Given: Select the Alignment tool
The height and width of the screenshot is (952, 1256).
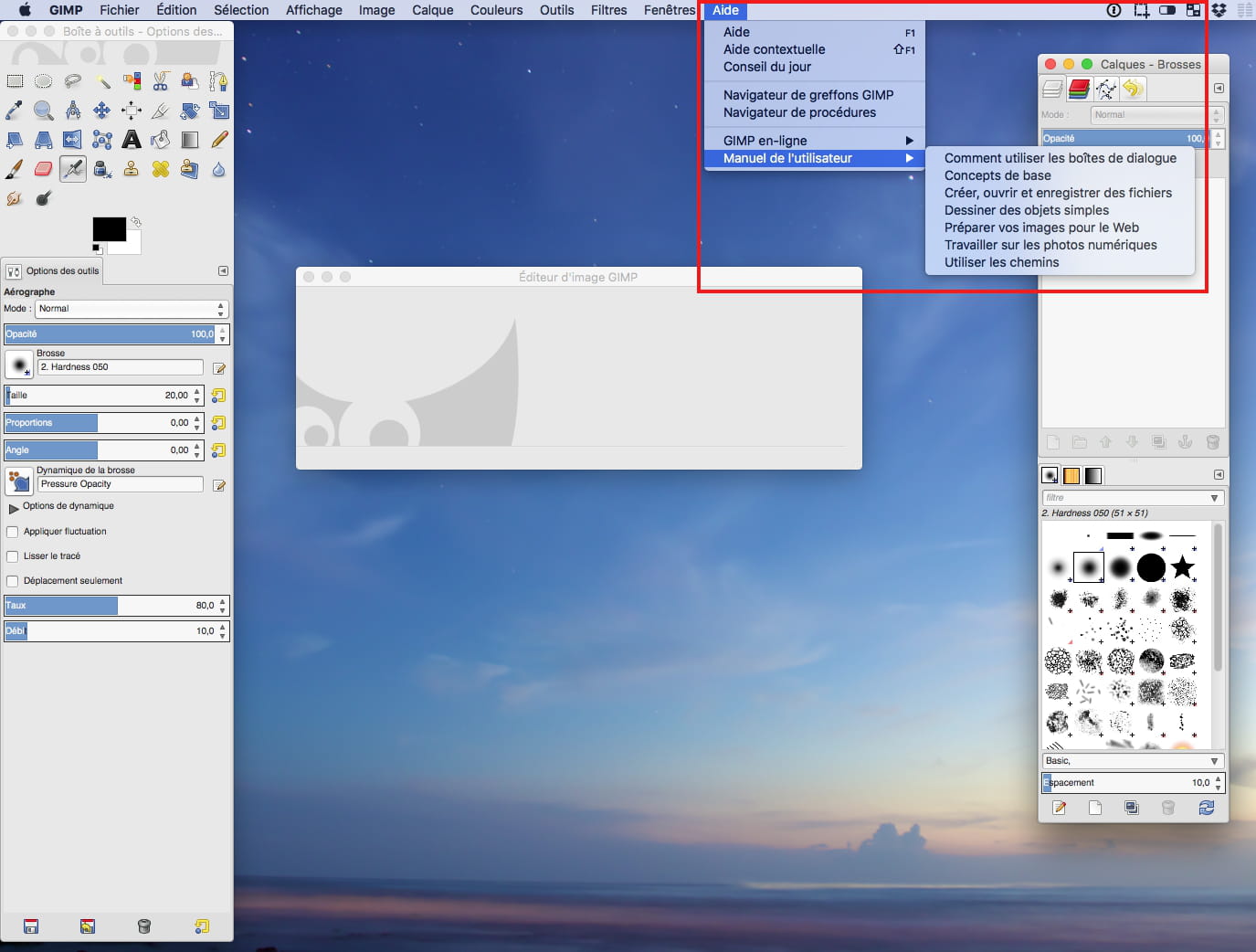Looking at the screenshot, I should pyautogui.click(x=132, y=111).
